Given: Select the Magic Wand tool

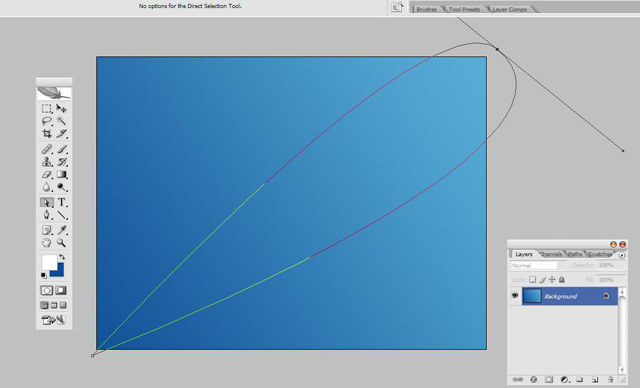Looking at the screenshot, I should 61,121.
